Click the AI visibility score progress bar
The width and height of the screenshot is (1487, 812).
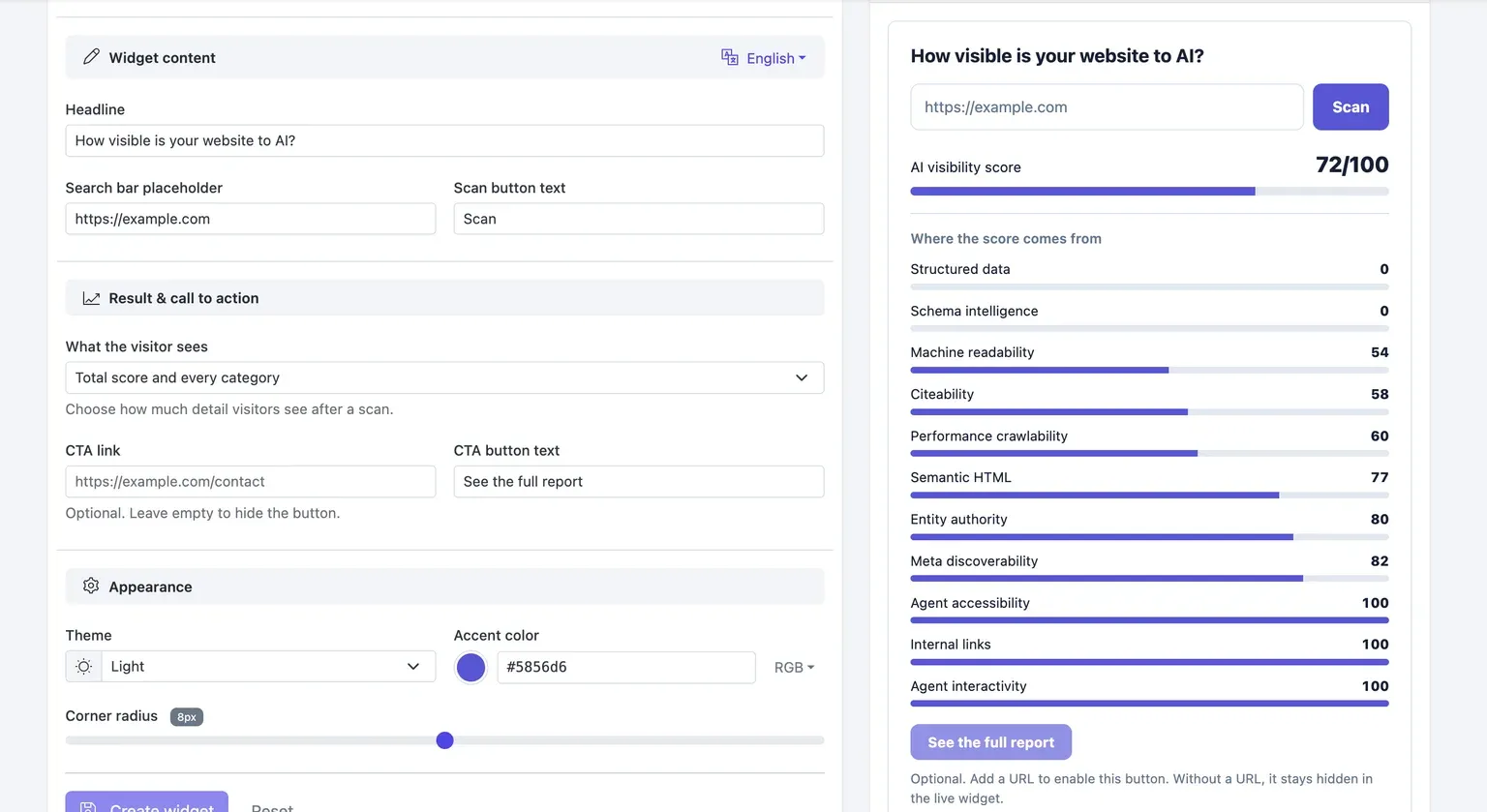(1149, 192)
